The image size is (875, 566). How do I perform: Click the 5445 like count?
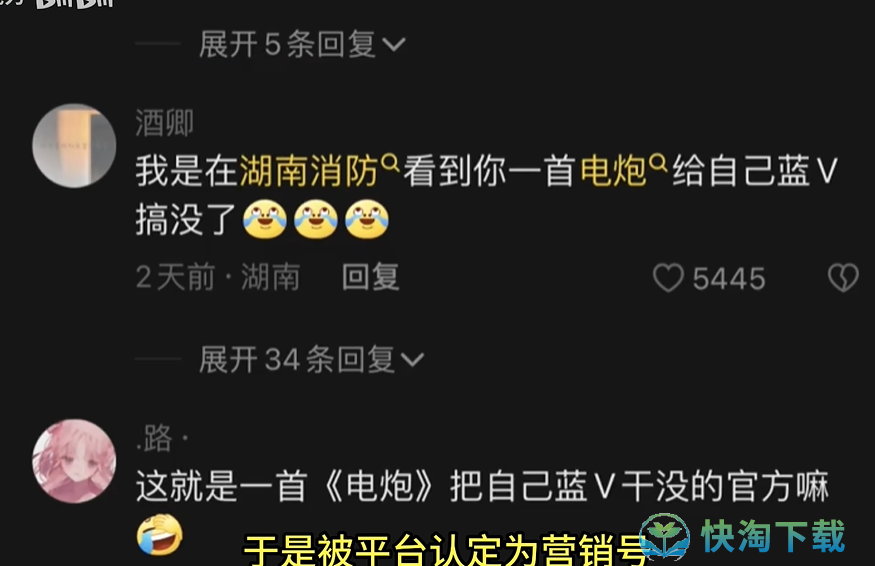point(729,279)
